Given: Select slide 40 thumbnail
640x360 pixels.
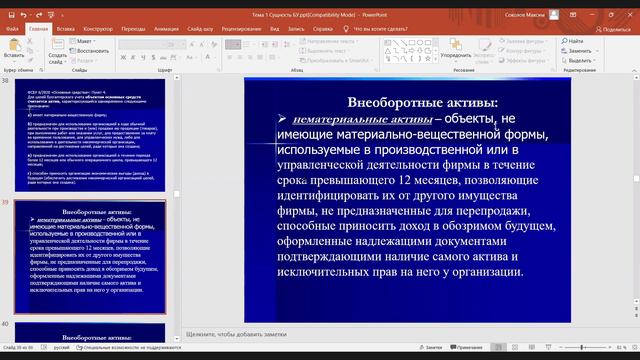Looking at the screenshot, I should click(90, 333).
